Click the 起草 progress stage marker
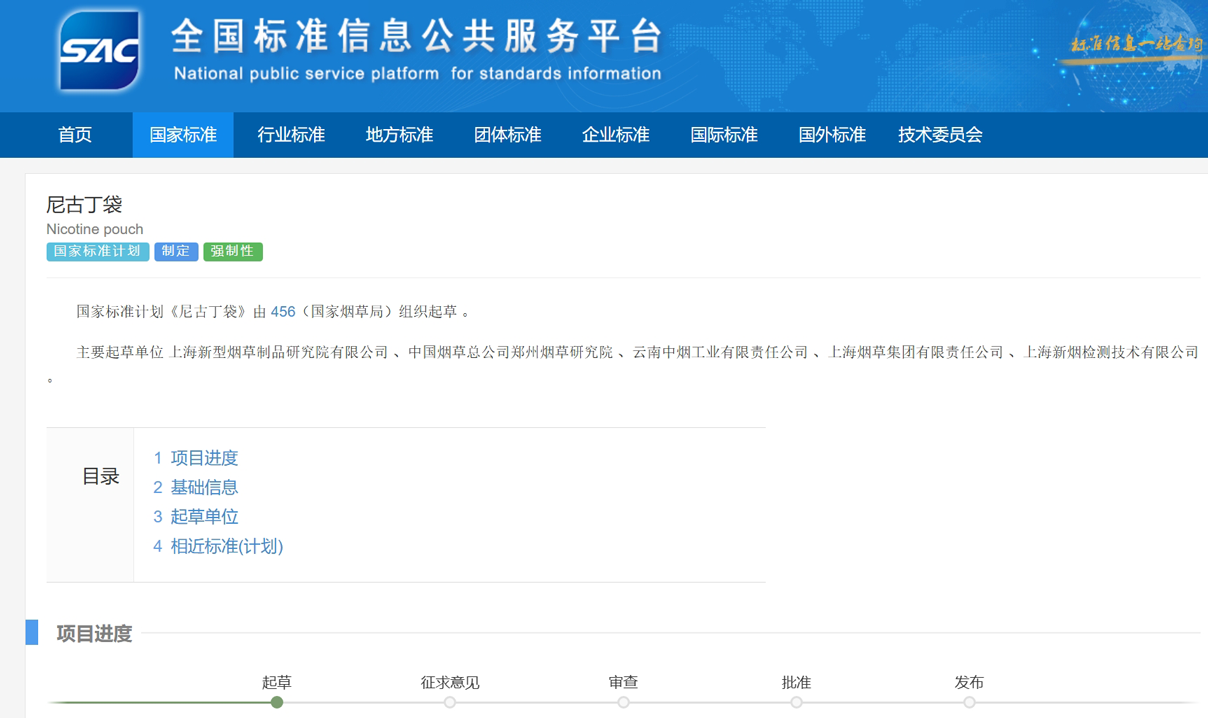Image resolution: width=1208 pixels, height=718 pixels. pos(277,702)
